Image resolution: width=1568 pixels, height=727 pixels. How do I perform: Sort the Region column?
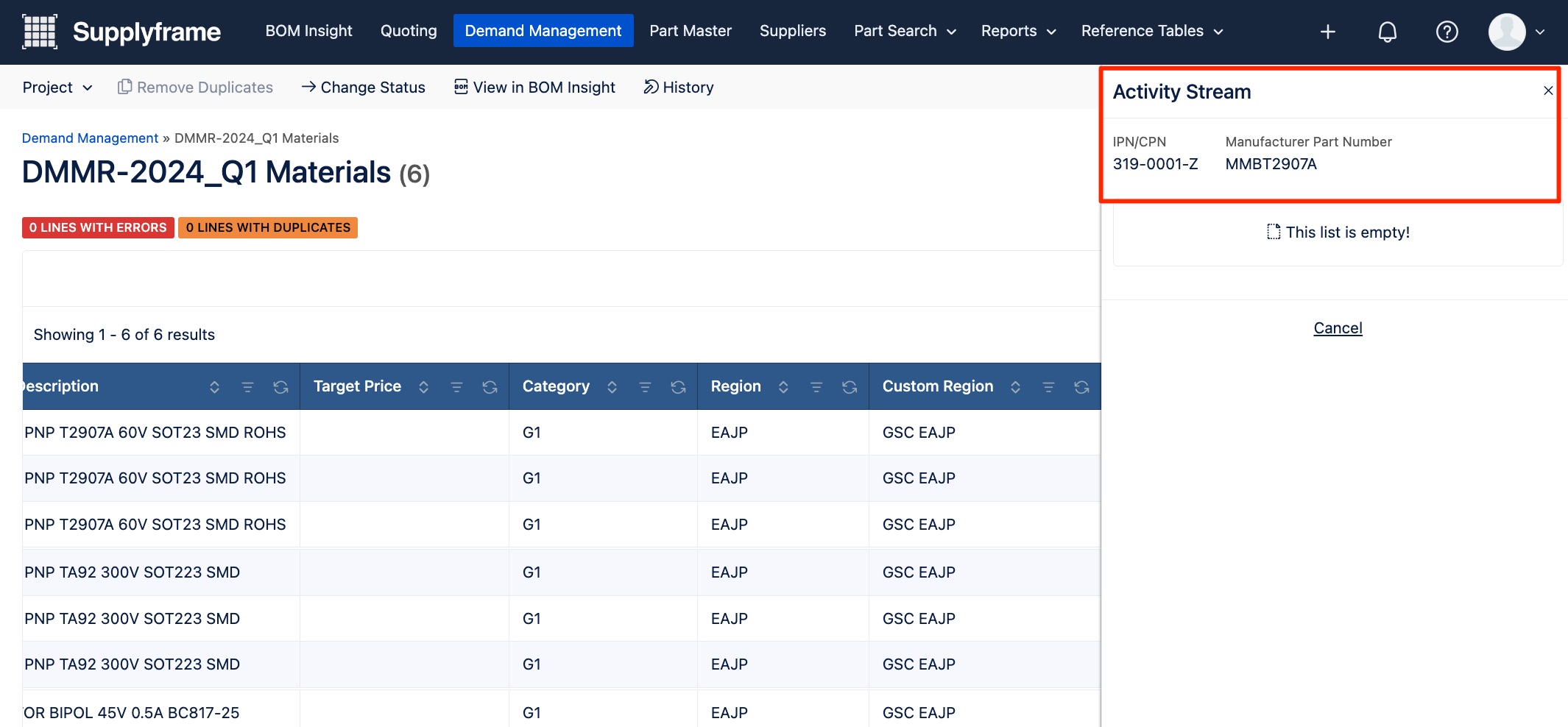[783, 387]
